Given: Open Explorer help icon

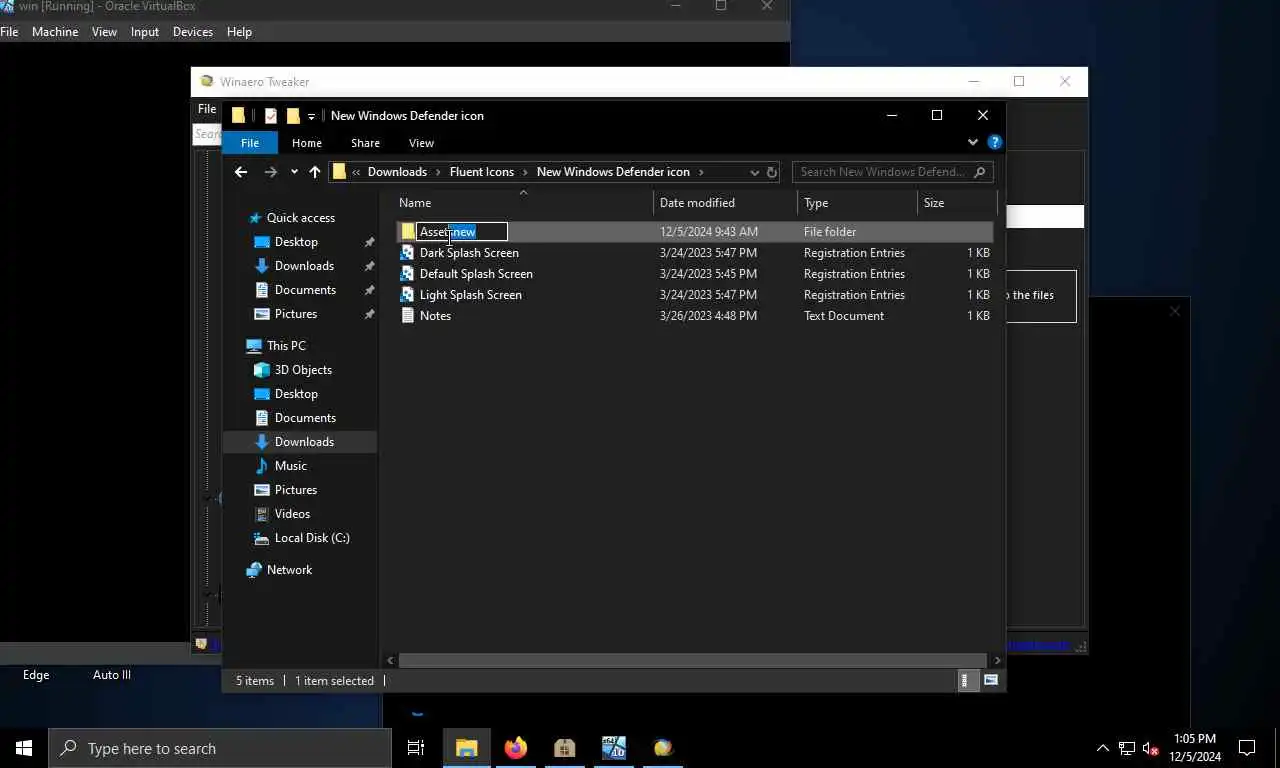Looking at the screenshot, I should point(994,142).
